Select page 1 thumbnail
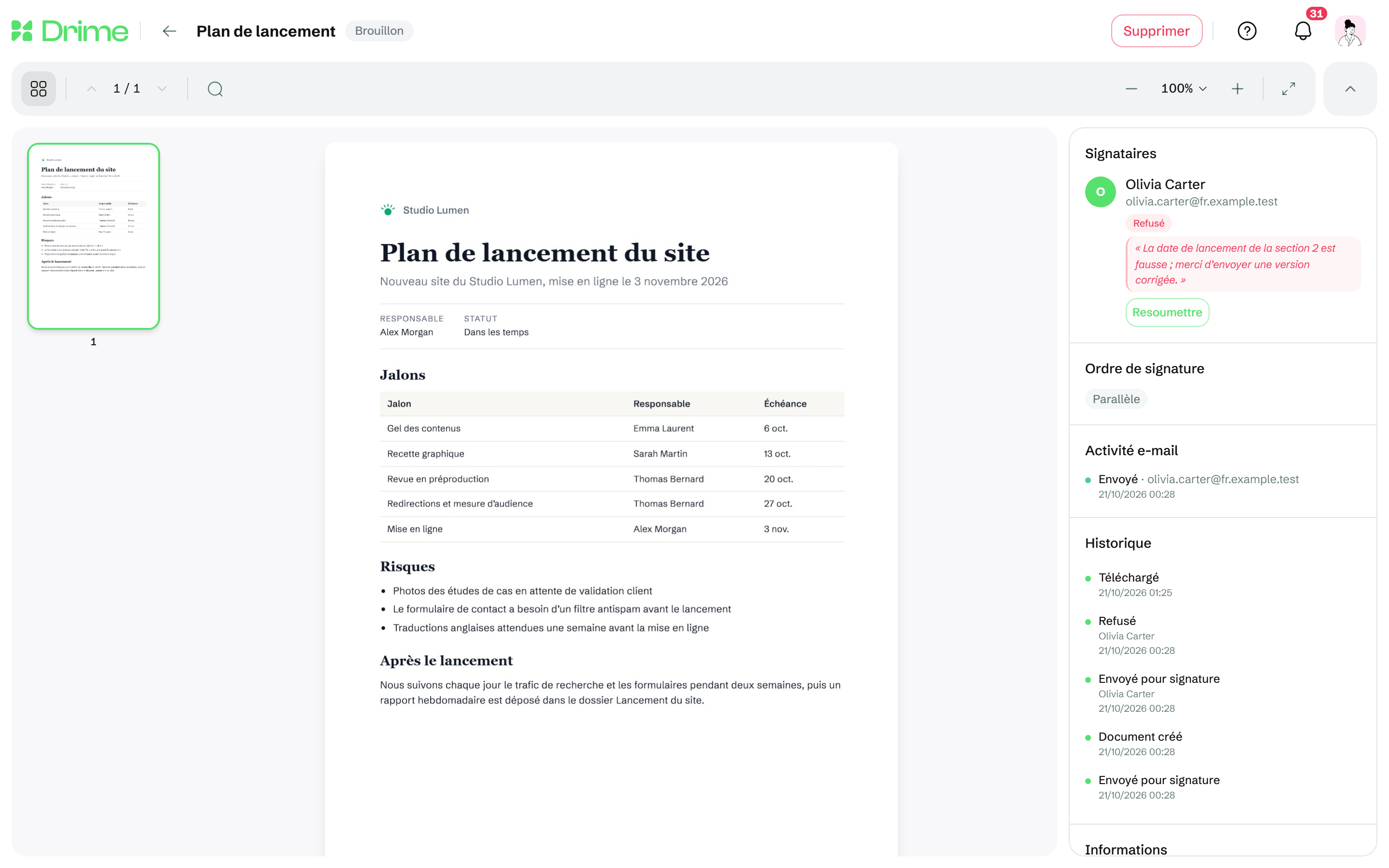 [x=94, y=236]
